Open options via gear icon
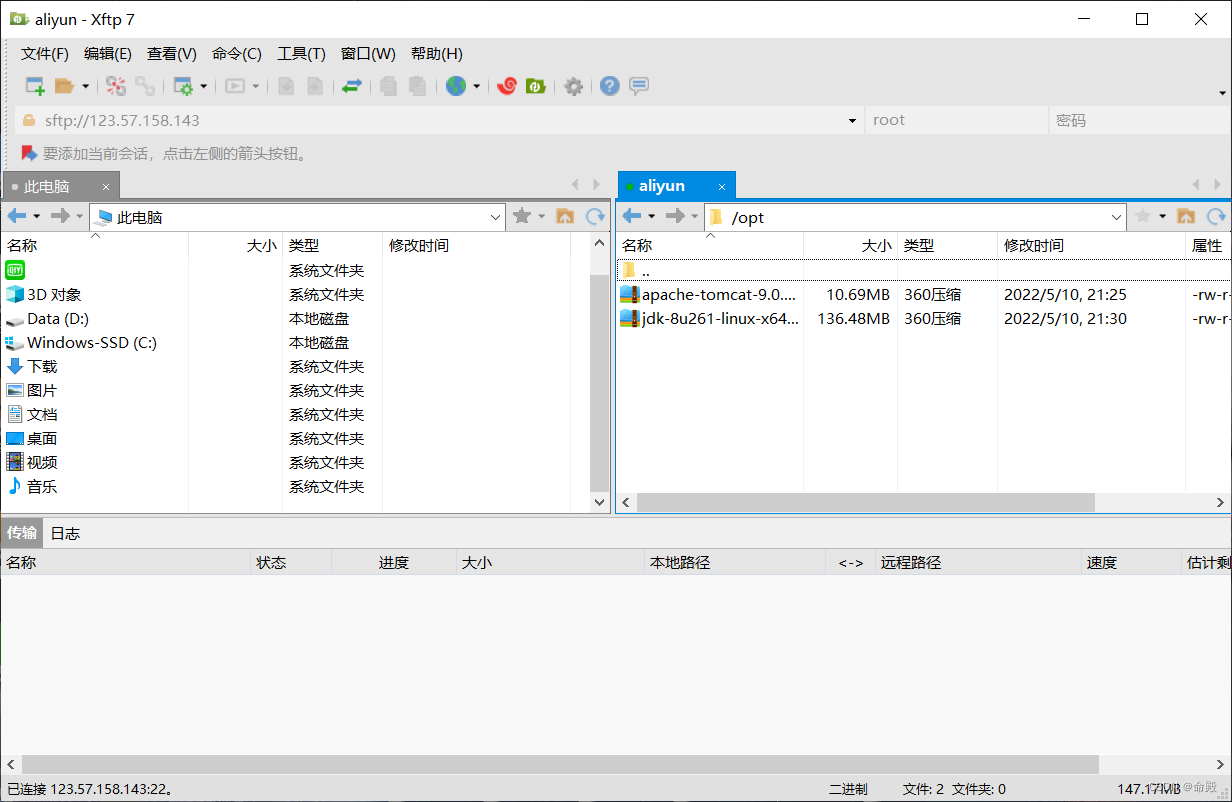1232x802 pixels. click(x=573, y=86)
